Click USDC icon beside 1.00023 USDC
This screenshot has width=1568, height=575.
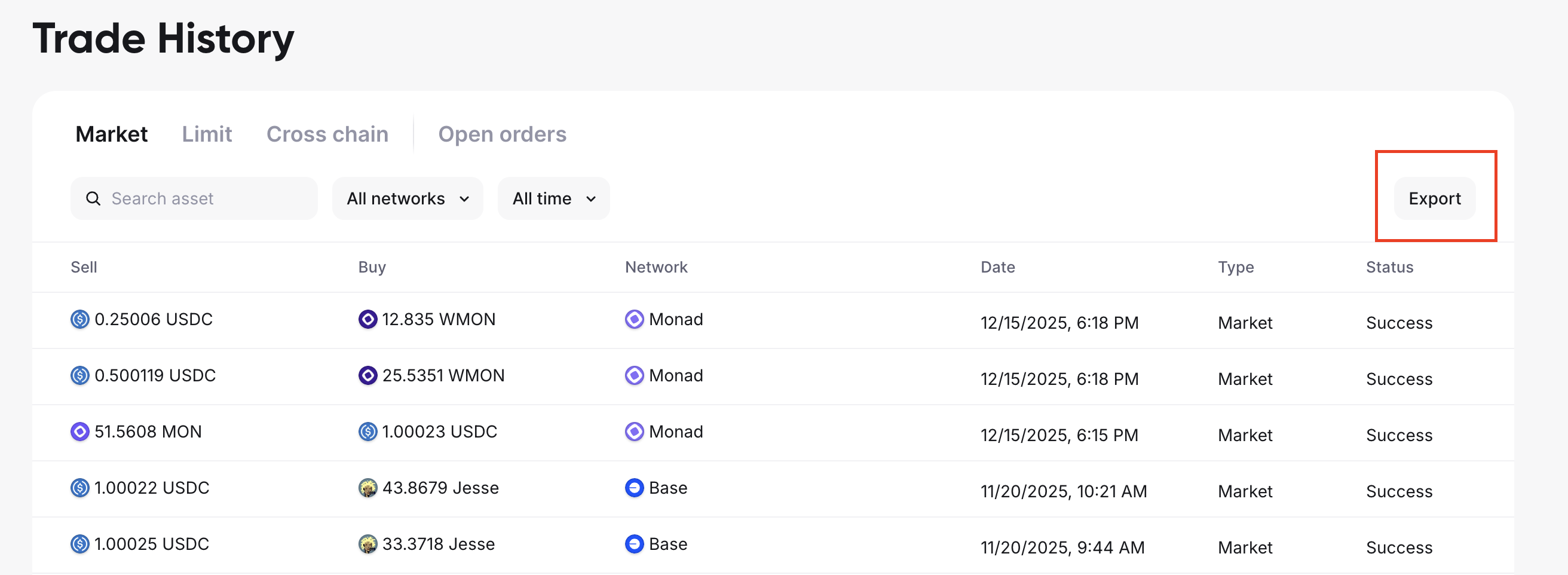click(x=367, y=432)
